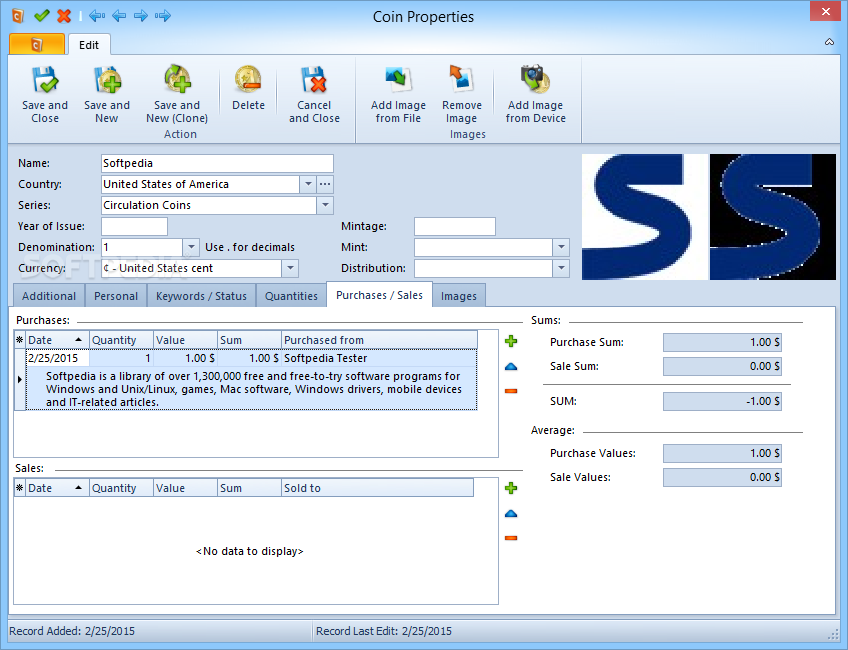848x650 pixels.
Task: Switch to the Keywords / Status tab
Action: (201, 296)
